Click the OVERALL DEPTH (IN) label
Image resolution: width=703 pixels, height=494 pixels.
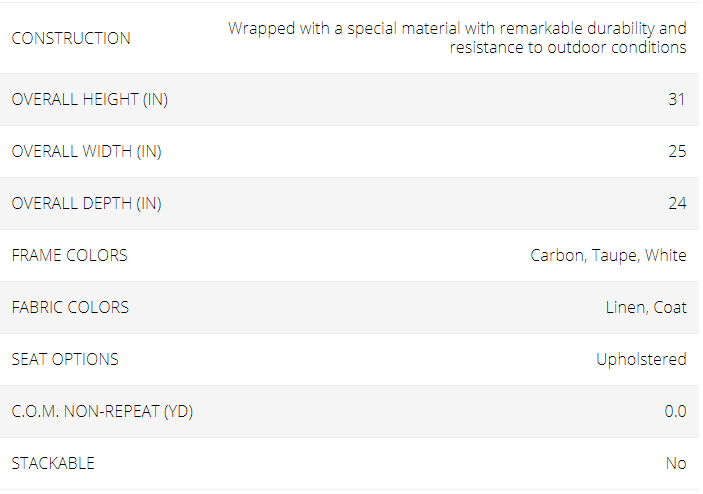tap(87, 204)
